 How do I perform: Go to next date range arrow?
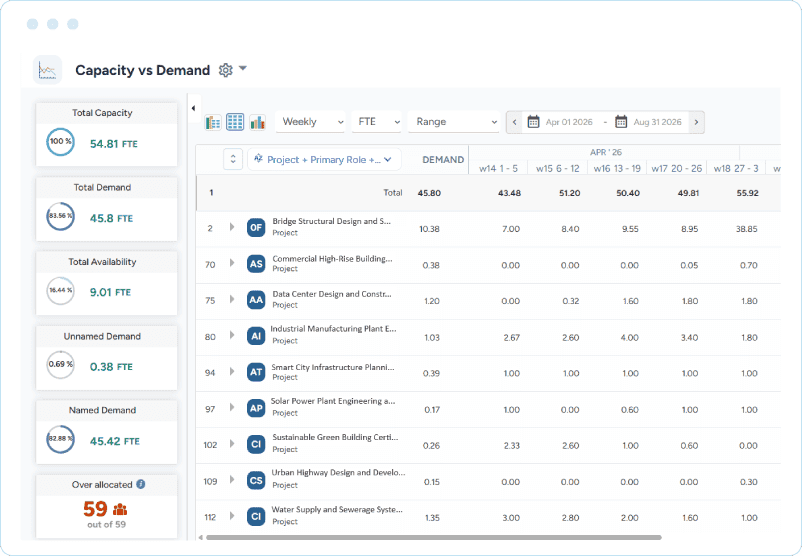[696, 122]
